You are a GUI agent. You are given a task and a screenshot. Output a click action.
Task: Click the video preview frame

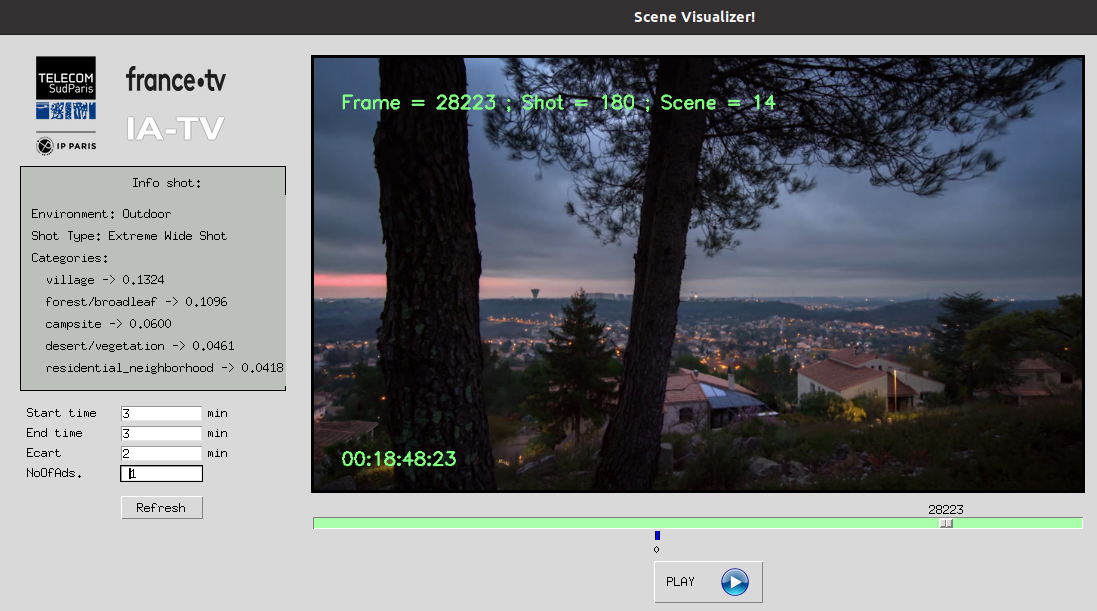click(698, 274)
